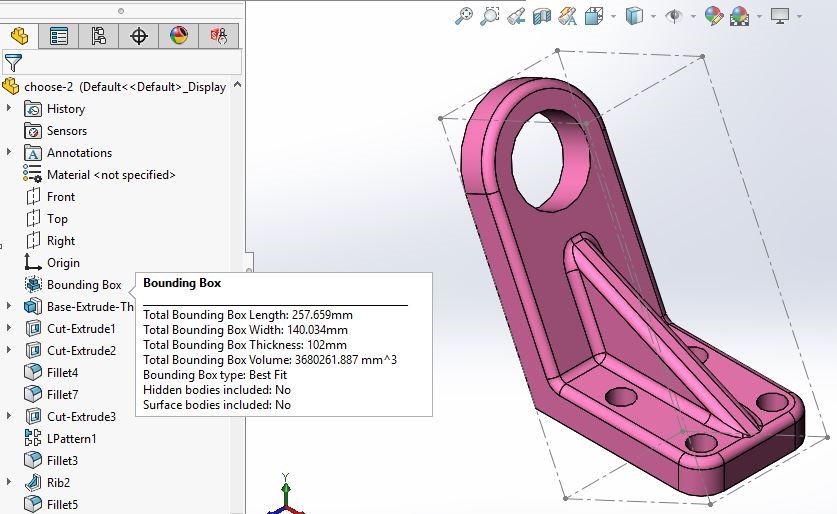Open View Orientation dropdown arrow

point(613,16)
